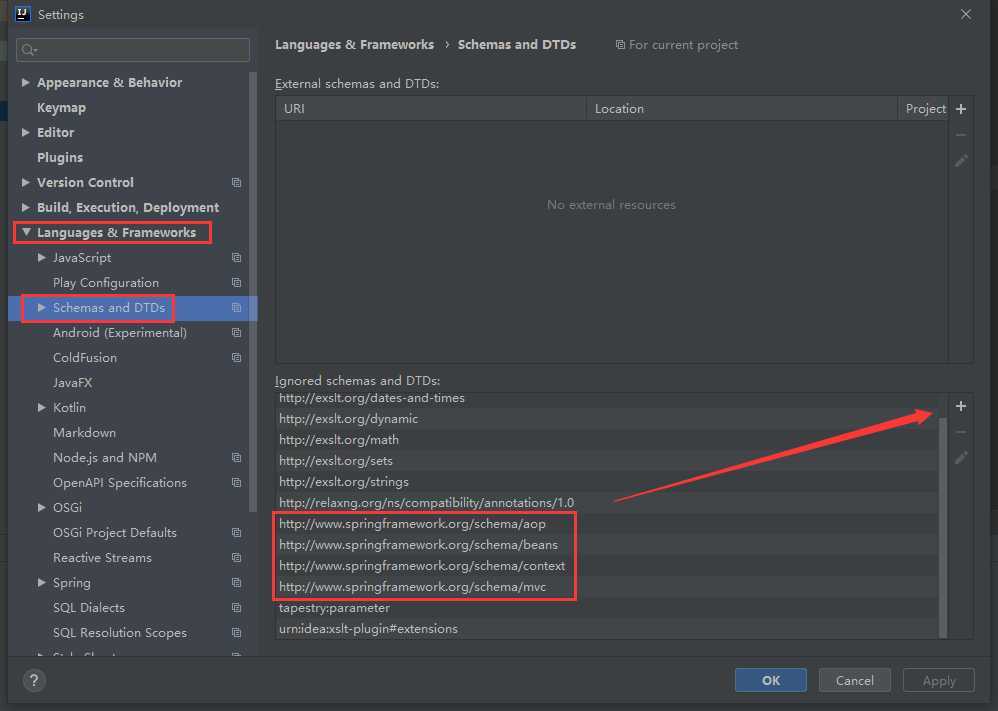Viewport: 998px width, 711px height.
Task: Click project-level icon beside SQL Dialects
Action: pyautogui.click(x=236, y=608)
